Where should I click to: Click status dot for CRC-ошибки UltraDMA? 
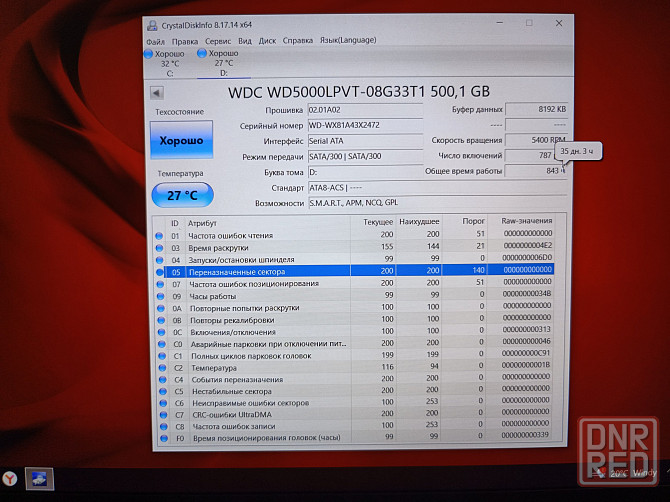163,414
